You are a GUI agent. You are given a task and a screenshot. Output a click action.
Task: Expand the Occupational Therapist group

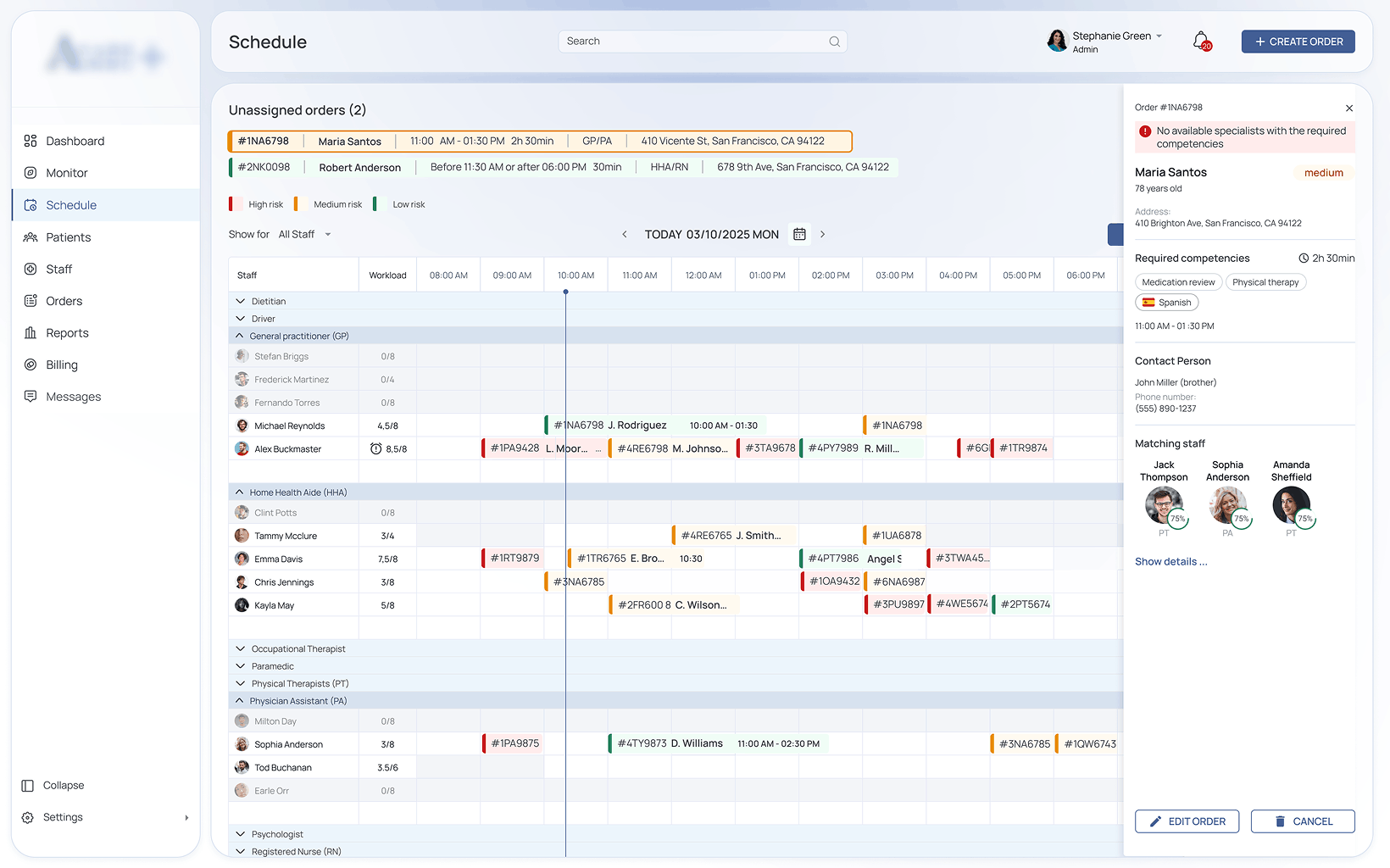239,648
